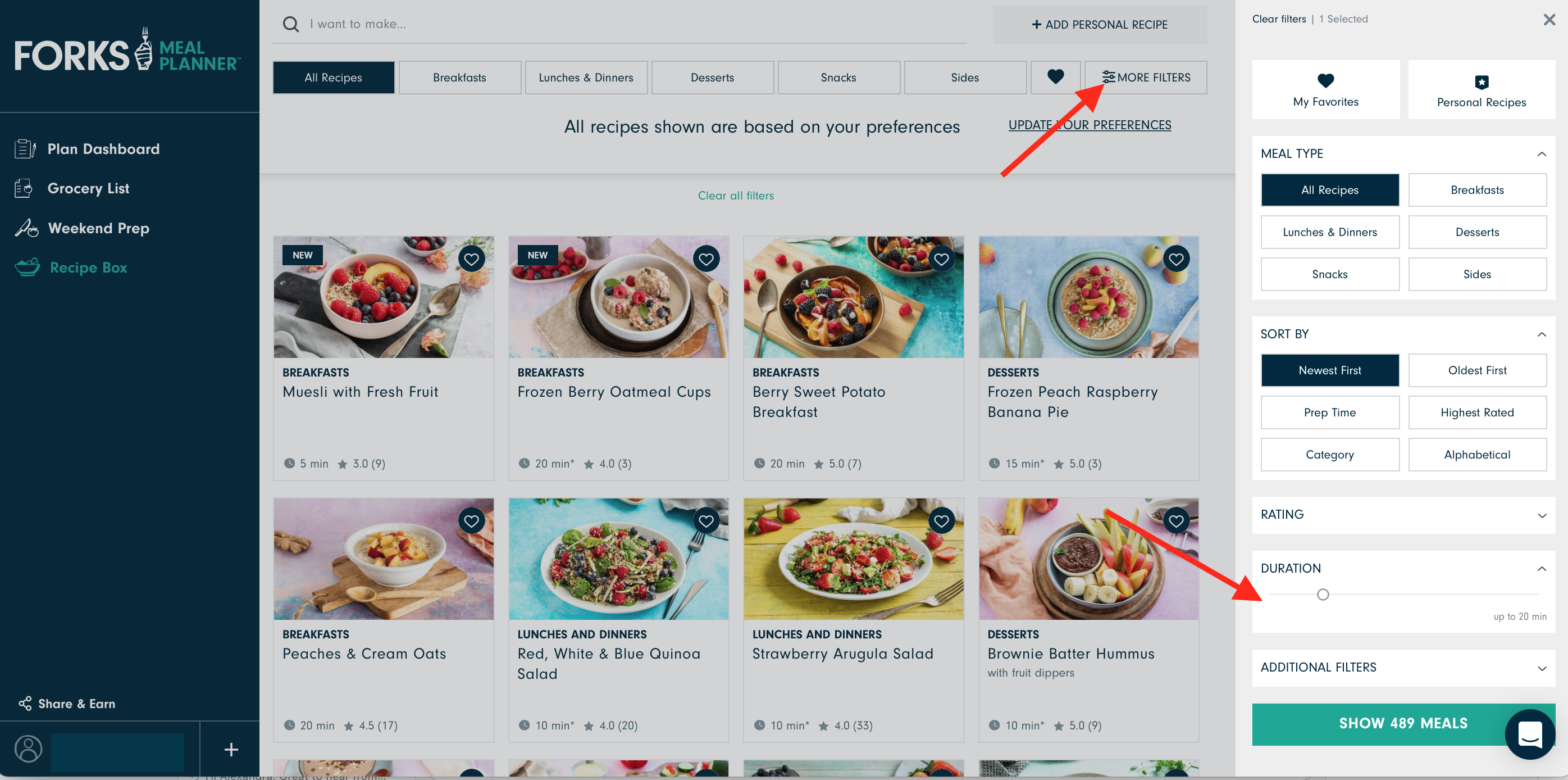Click the Recipe Box bowl icon
The image size is (1568, 780).
(28, 267)
